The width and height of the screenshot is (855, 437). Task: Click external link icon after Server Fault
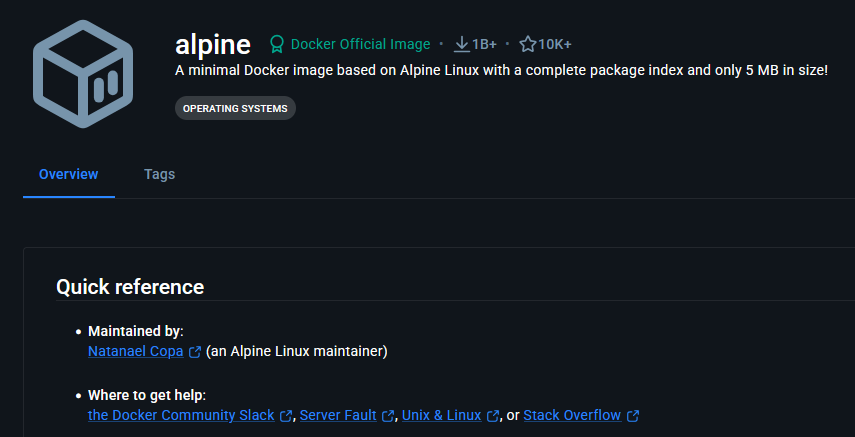coord(389,416)
